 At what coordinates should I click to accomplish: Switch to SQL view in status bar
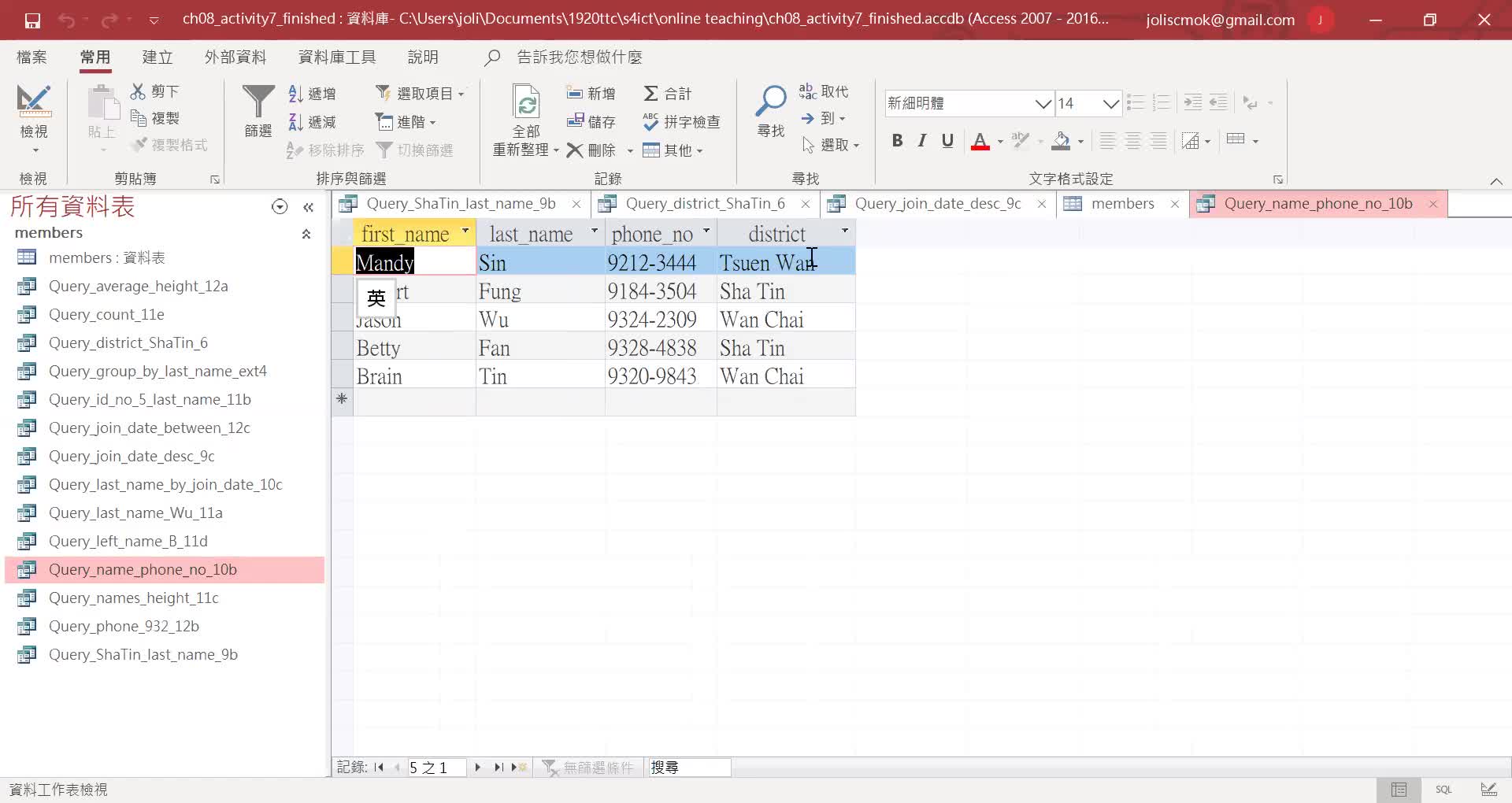point(1443,789)
